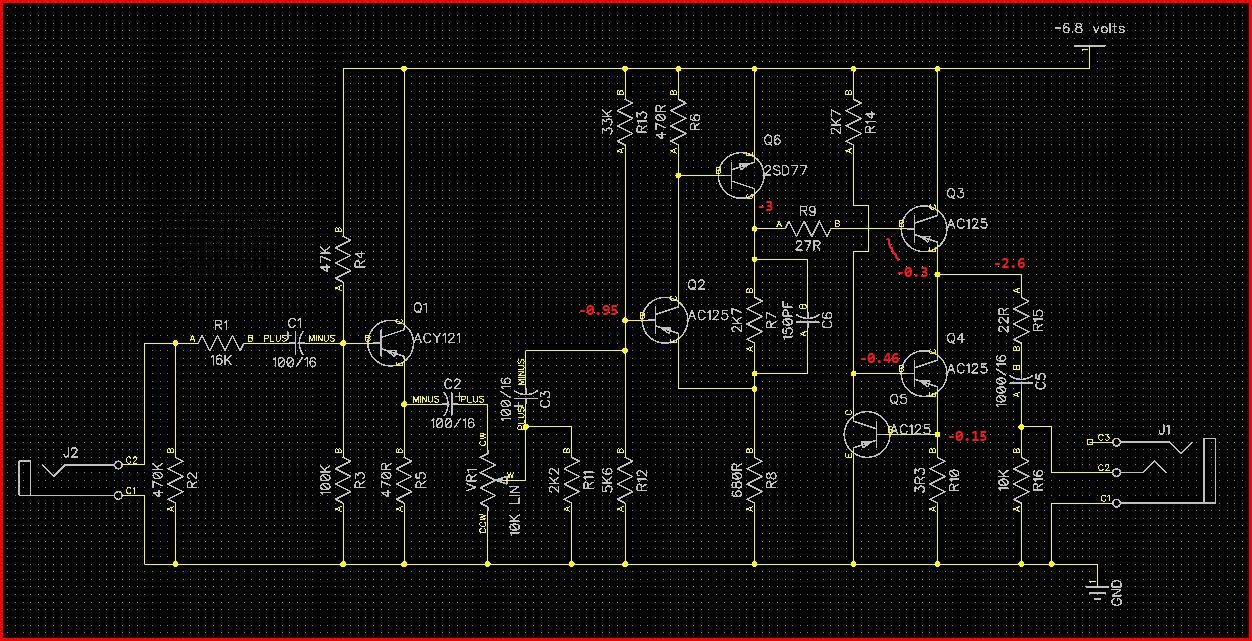Select transistor Q6 labeled 2SD77
The image size is (1252, 641).
tap(740, 174)
